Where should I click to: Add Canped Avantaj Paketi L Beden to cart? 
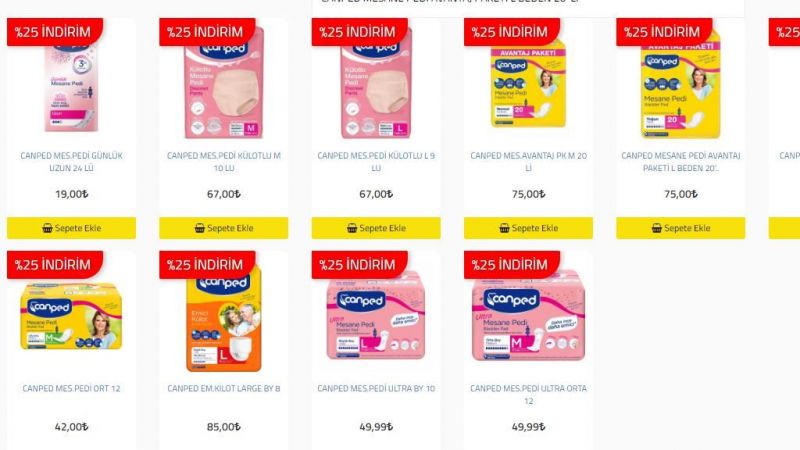(681, 228)
